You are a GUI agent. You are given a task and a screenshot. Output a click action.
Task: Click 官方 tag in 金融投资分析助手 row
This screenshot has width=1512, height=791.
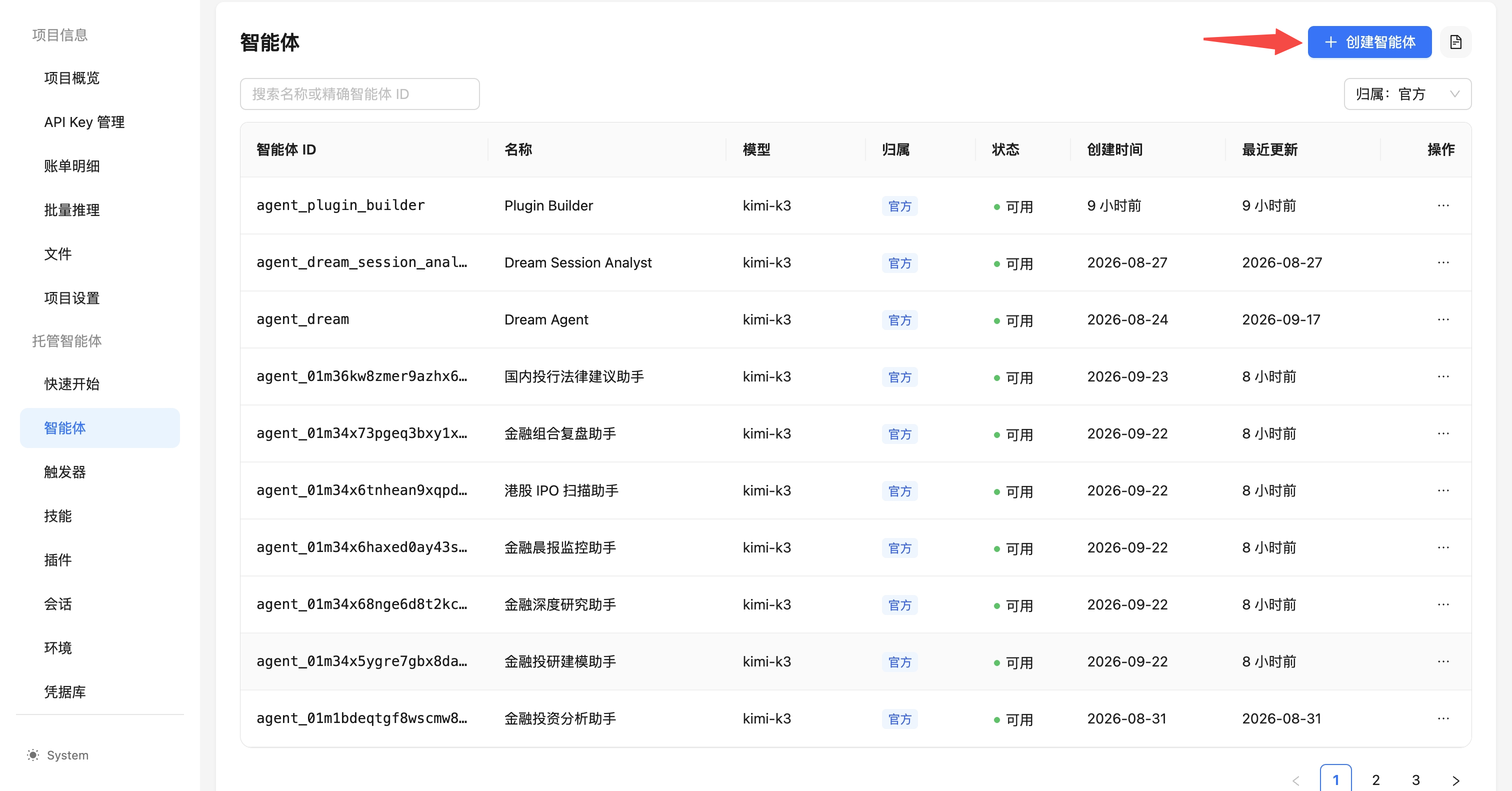pos(899,719)
